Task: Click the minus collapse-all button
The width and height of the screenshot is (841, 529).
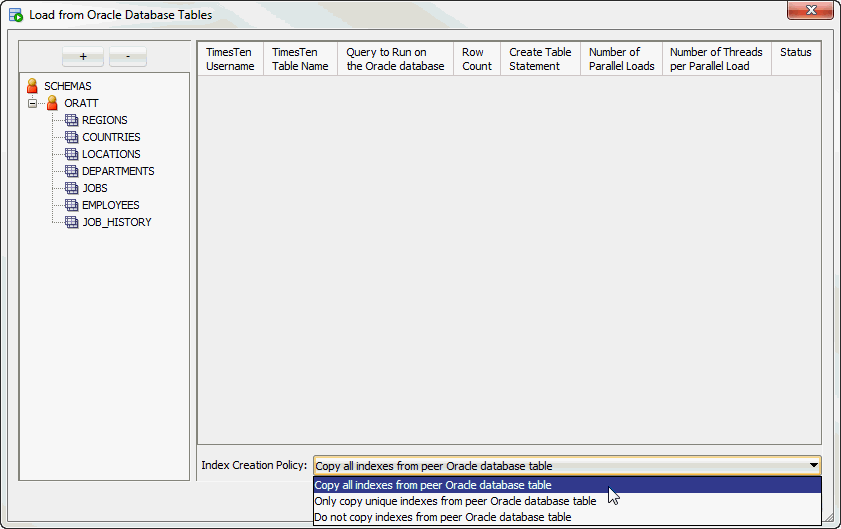Action: click(128, 56)
